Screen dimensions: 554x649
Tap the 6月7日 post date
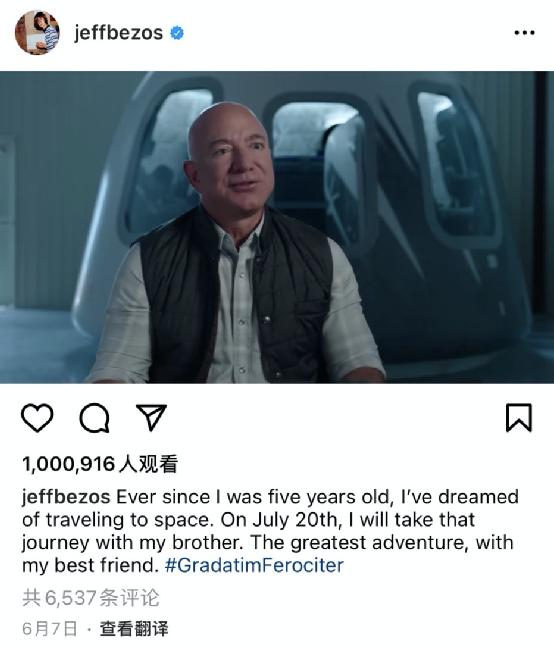50,629
